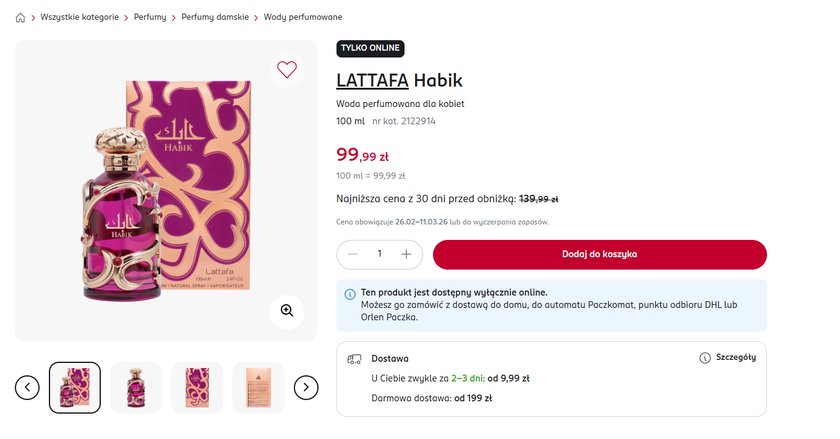840x439 pixels.
Task: Open the Wszystkie kategorie breadcrumb
Action: [79, 18]
